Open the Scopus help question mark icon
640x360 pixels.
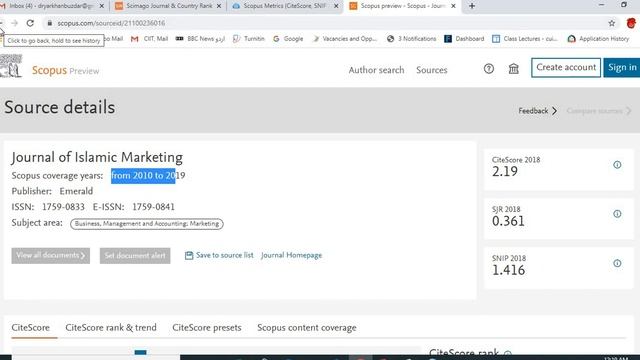[x=489, y=69]
